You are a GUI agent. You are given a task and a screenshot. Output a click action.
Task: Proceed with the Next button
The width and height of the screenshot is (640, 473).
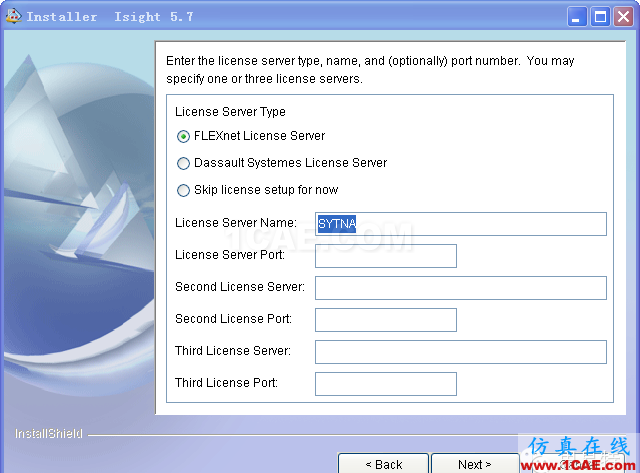tap(475, 464)
